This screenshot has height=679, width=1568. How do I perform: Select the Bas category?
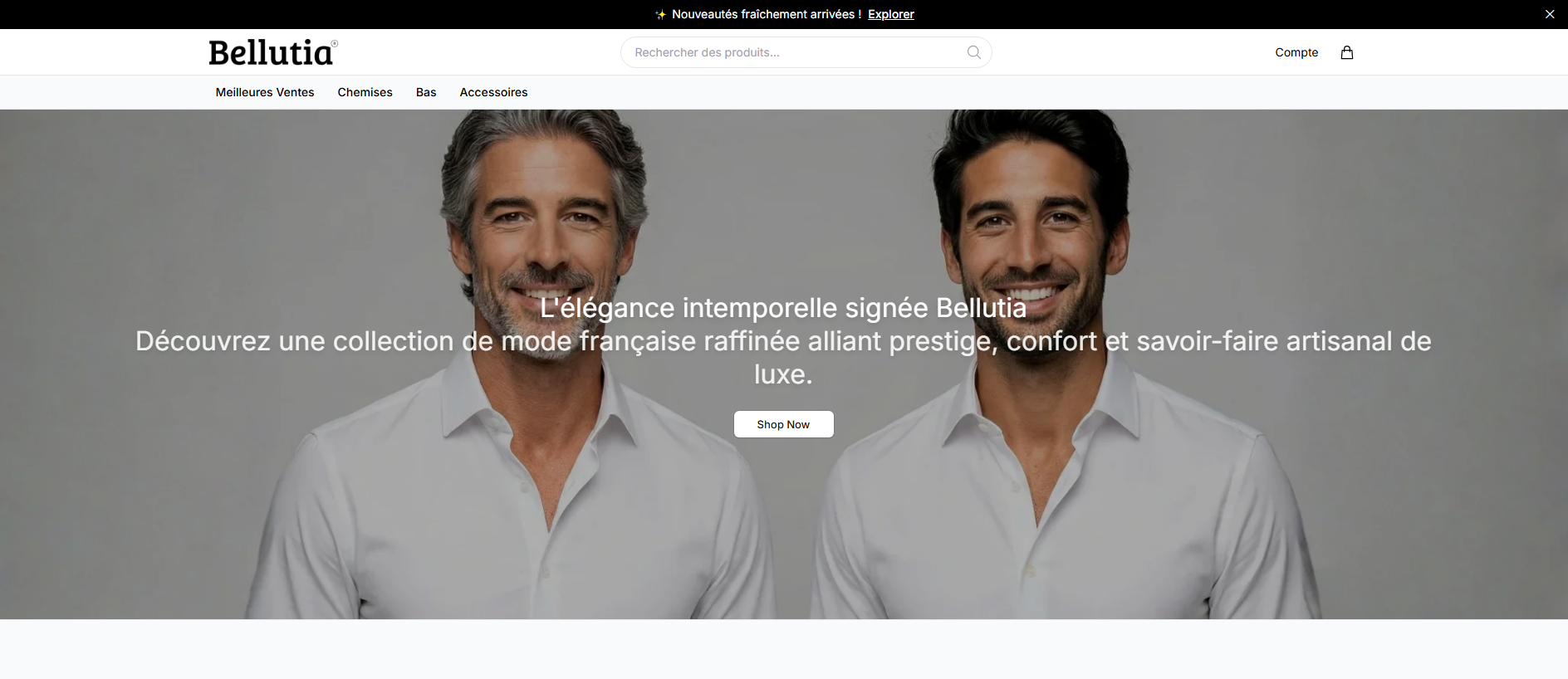pos(426,92)
